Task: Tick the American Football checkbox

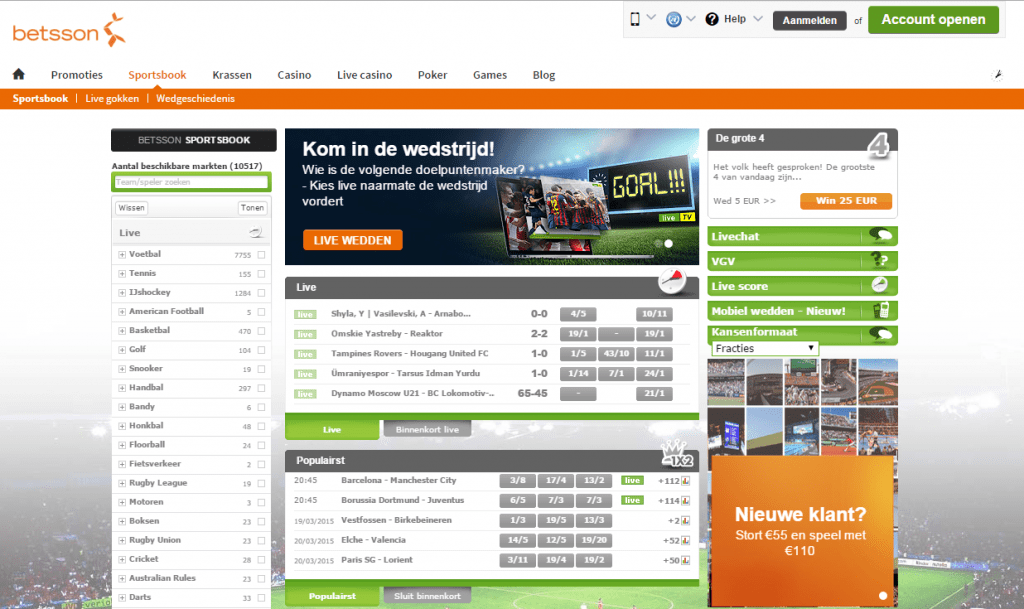Action: point(261,312)
